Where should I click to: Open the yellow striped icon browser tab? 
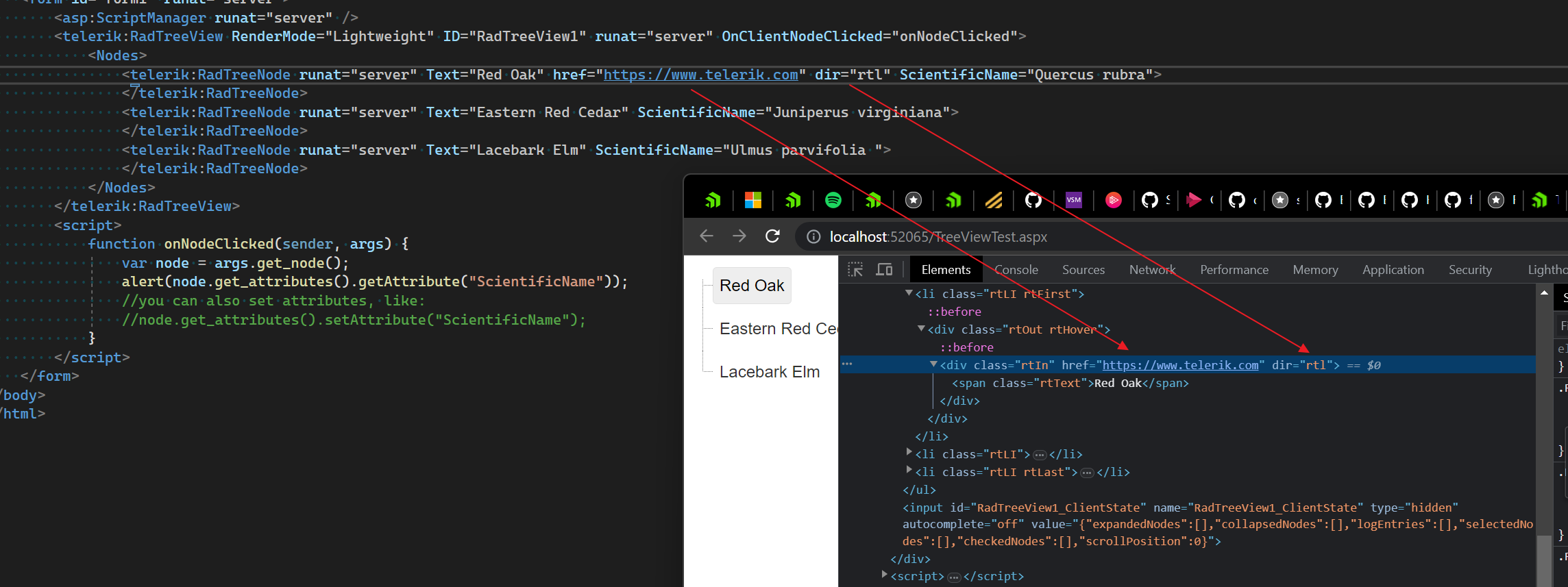[994, 200]
